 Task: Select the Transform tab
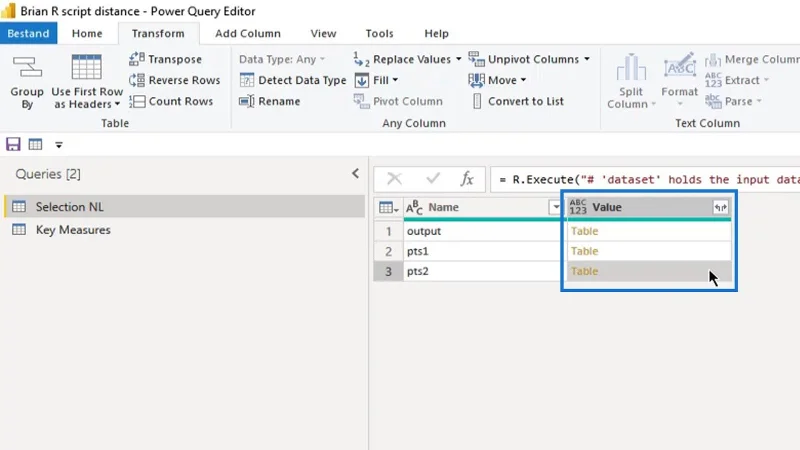pos(158,33)
